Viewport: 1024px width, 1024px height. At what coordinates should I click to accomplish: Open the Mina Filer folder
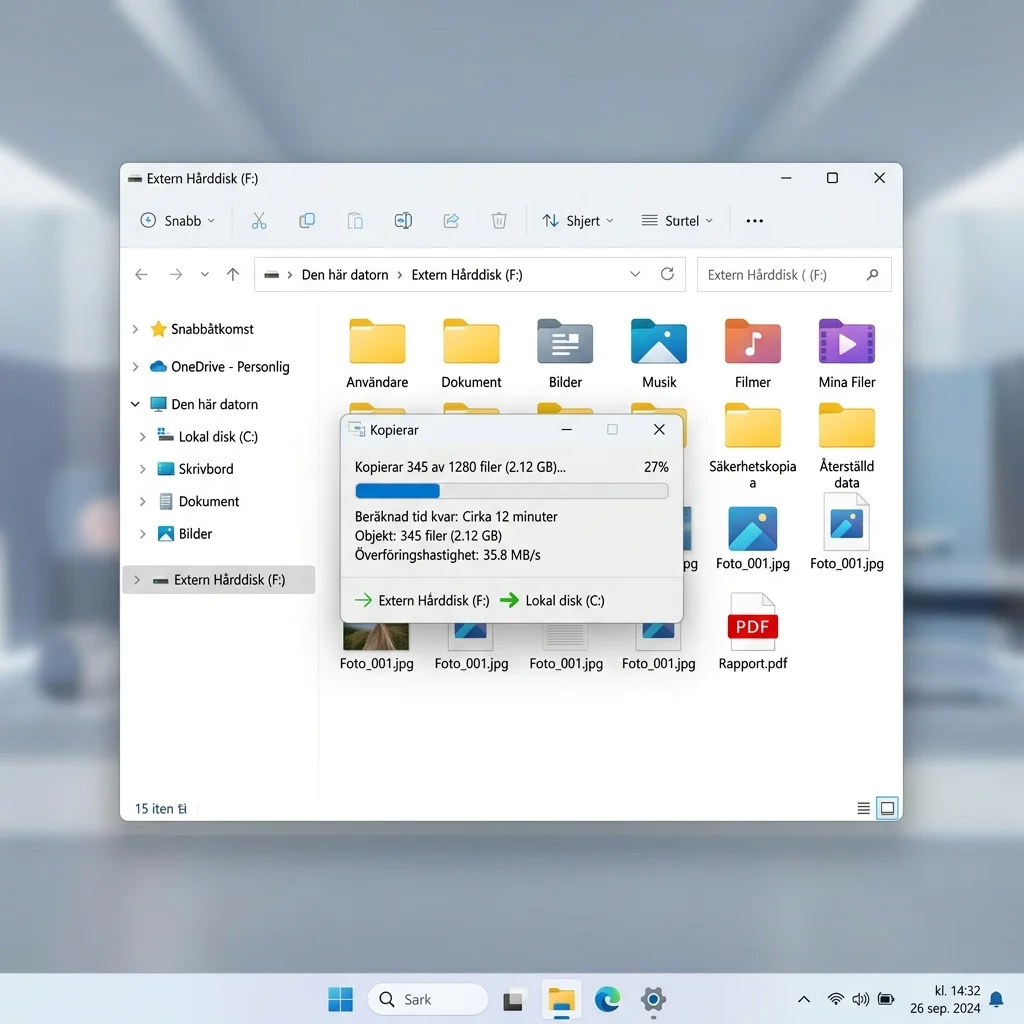click(x=846, y=353)
